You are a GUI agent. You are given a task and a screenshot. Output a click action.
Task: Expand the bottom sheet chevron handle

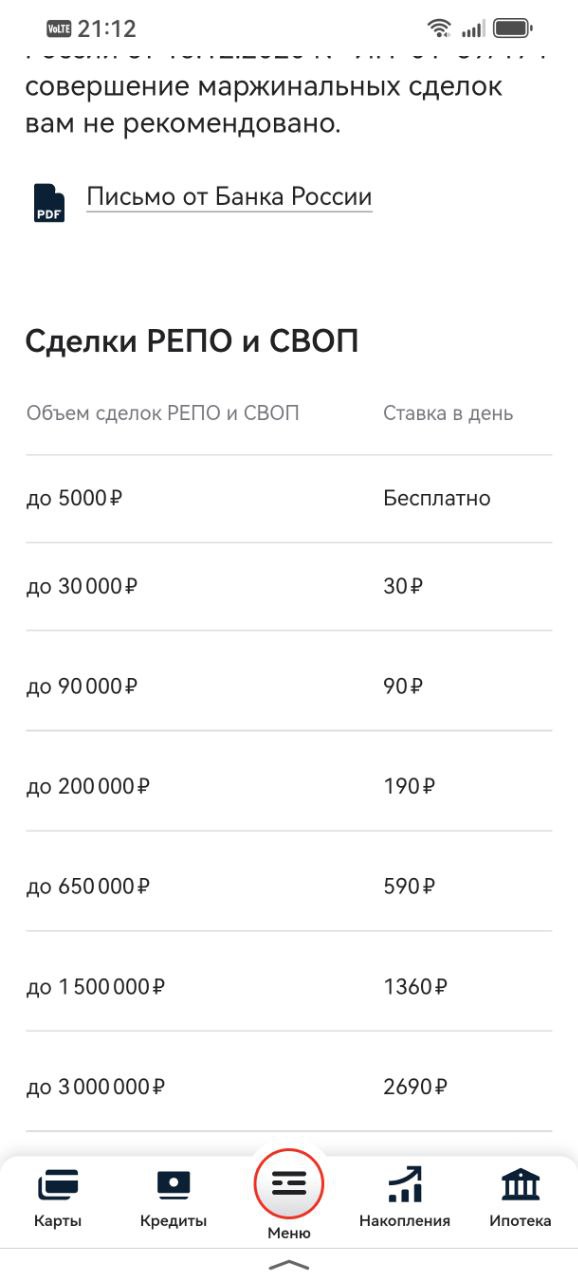pos(289,1266)
